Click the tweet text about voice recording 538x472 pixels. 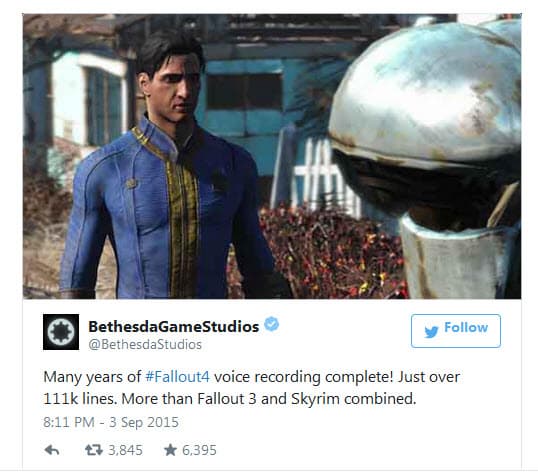(252, 388)
